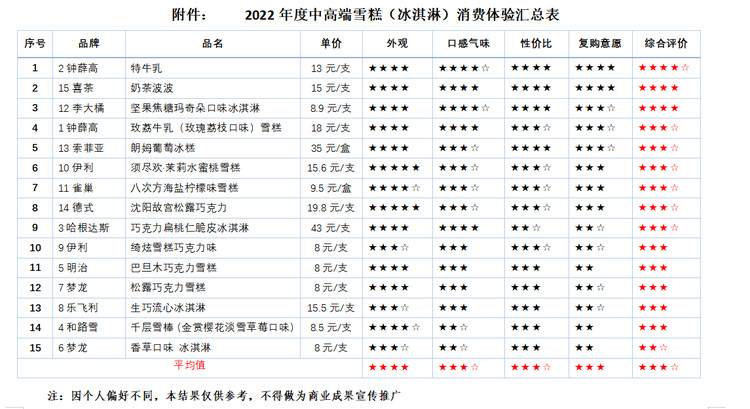This screenshot has height=409, width=750.
Task: Click brand cell 11 雀巢
Action: (x=76, y=188)
